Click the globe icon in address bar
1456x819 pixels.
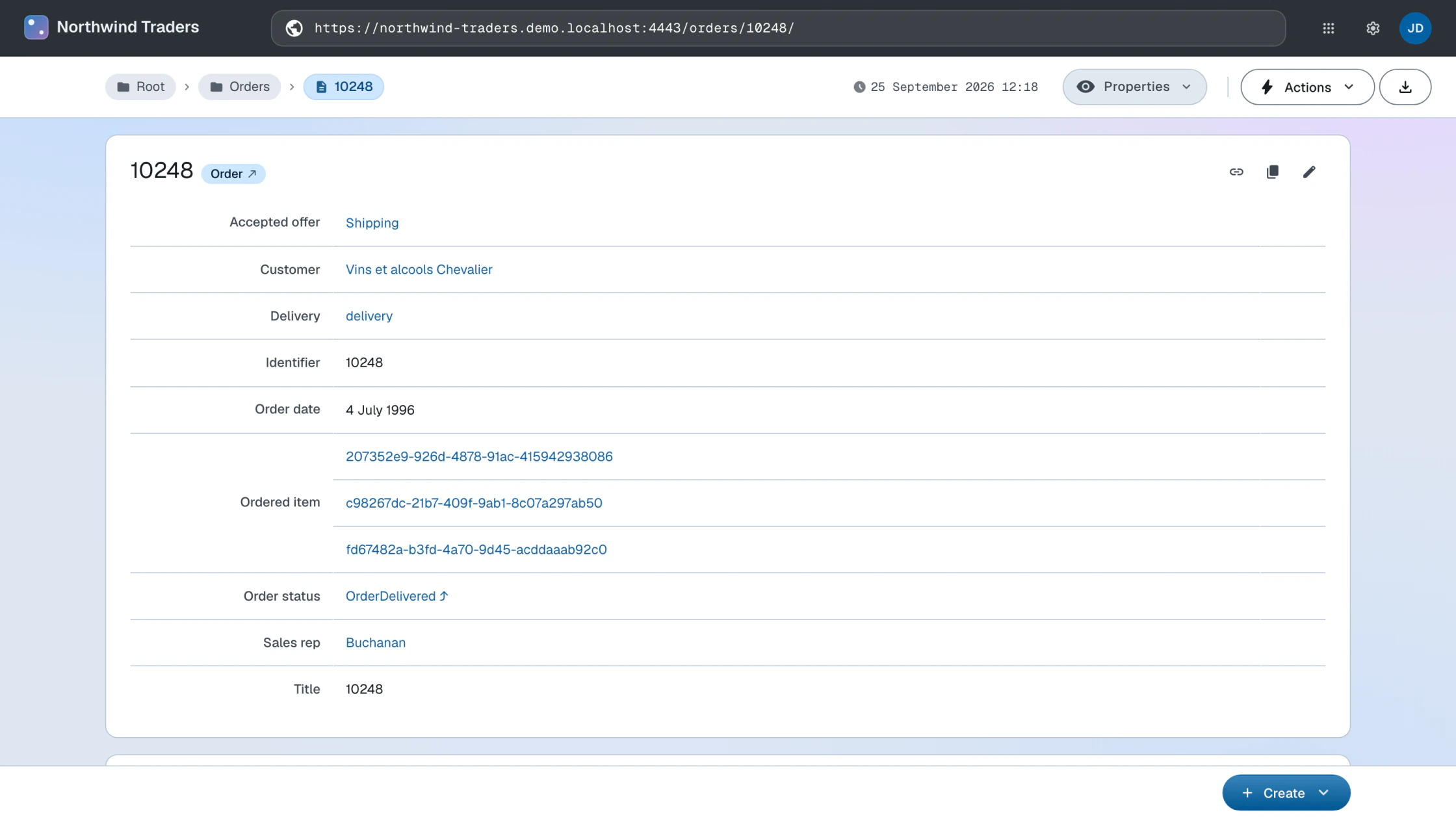(294, 28)
